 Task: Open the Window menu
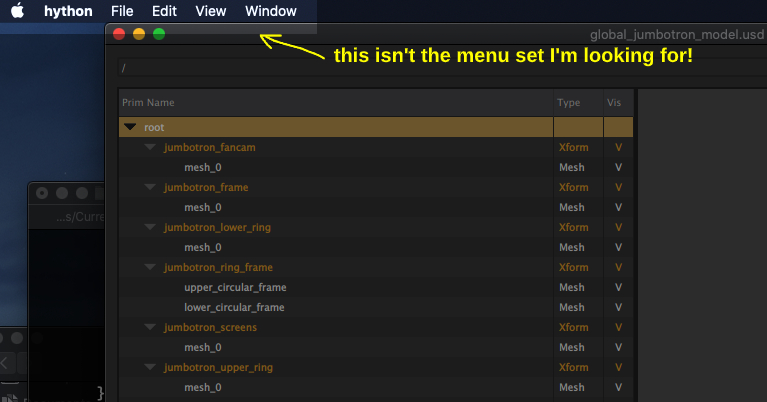271,11
